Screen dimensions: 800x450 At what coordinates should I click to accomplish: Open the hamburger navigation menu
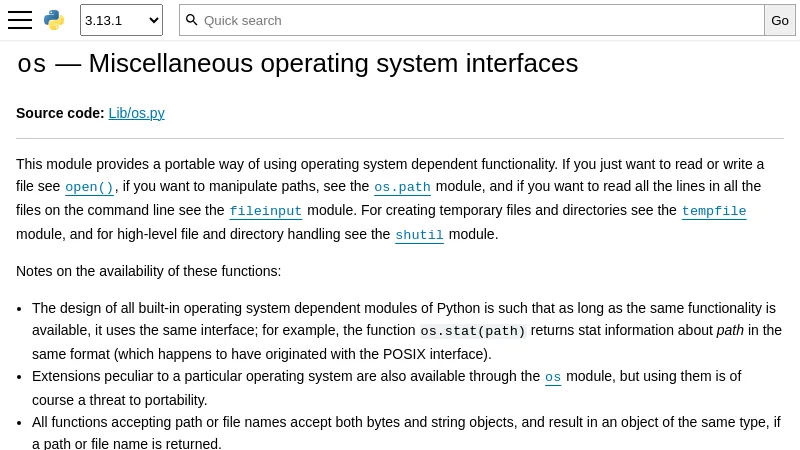point(20,20)
